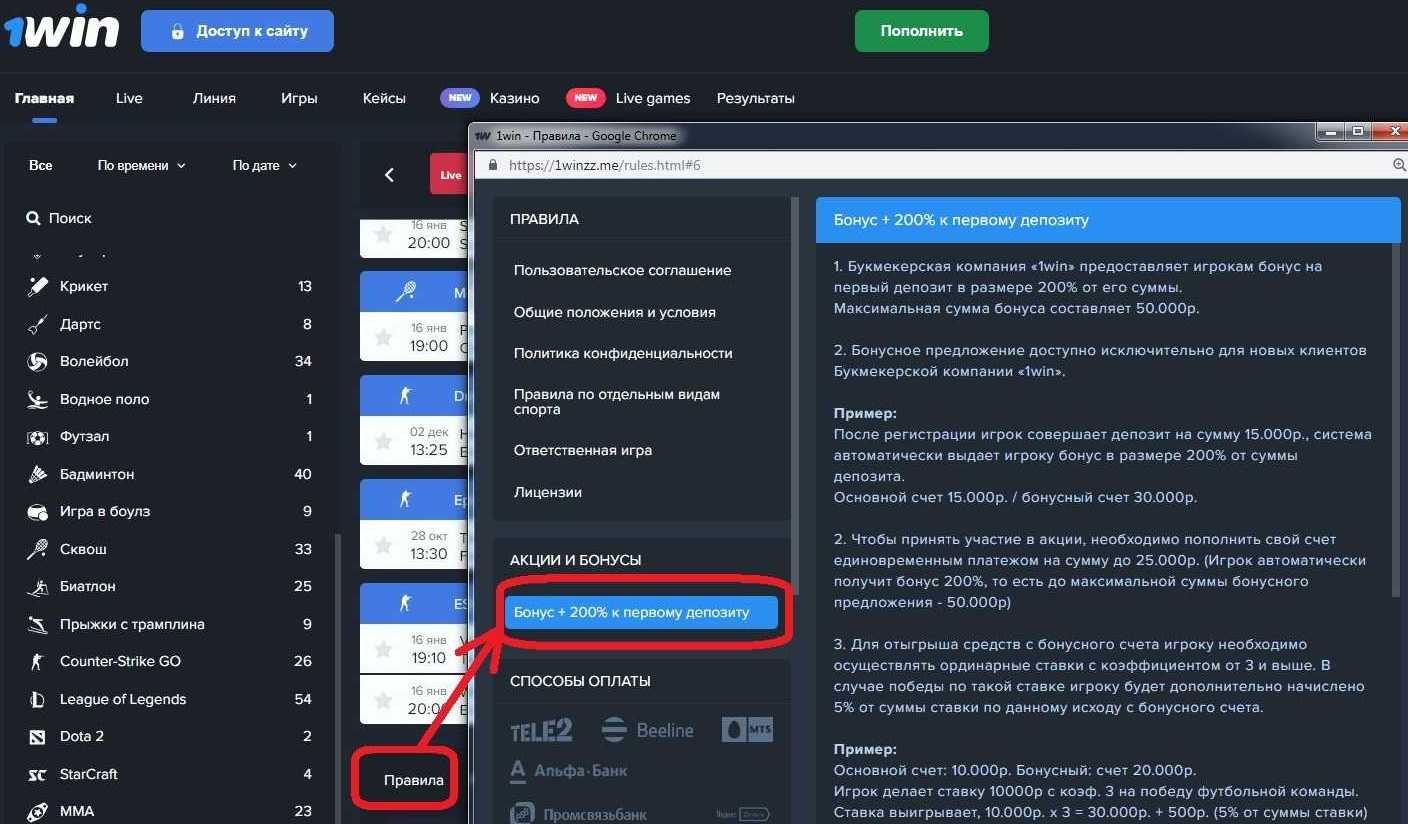Select the Cricket sport icon

click(36, 286)
